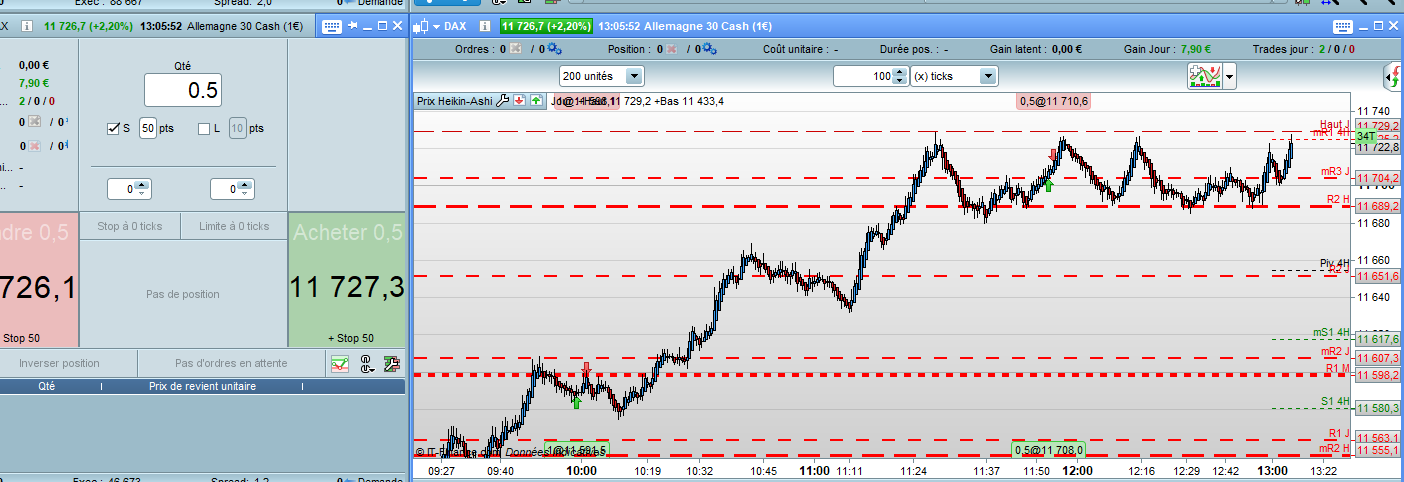The width and height of the screenshot is (1404, 482).
Task: Open chart display icon beside Pas d'ordres en attente
Action: [x=341, y=364]
